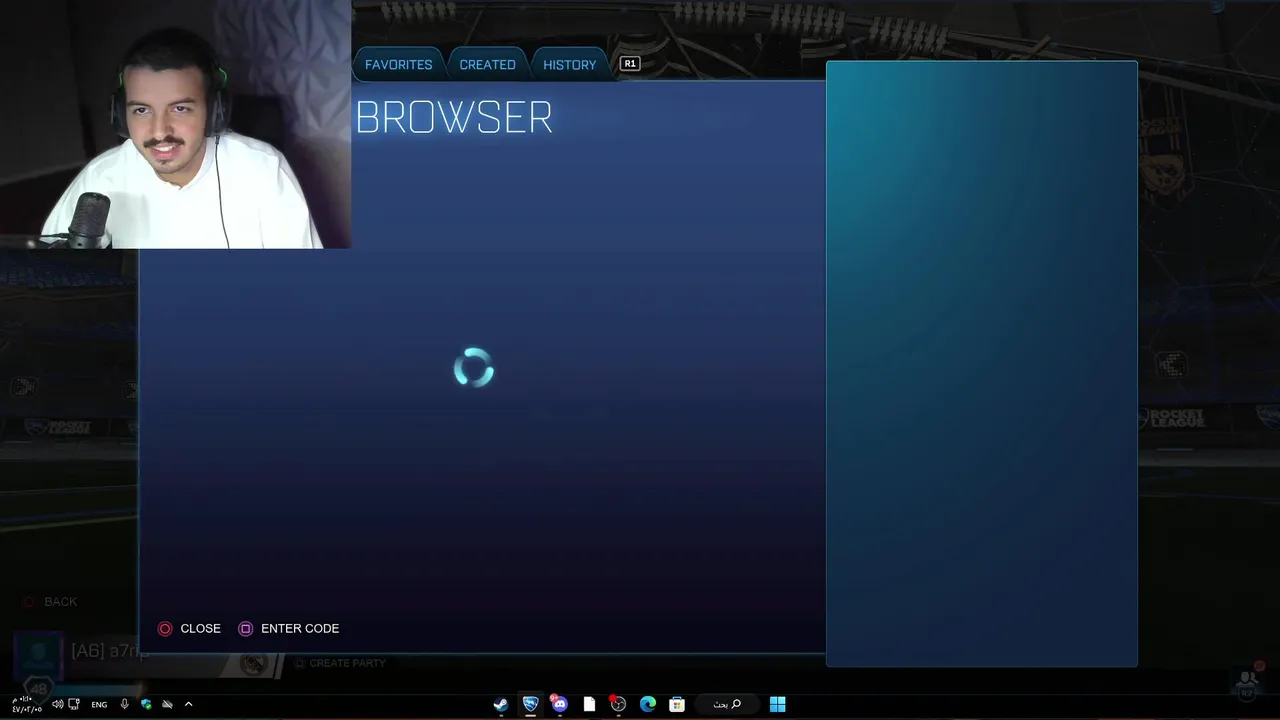Screen dimensions: 1280x720
Task: Click the pink square Enter Code icon
Action: coord(245,628)
